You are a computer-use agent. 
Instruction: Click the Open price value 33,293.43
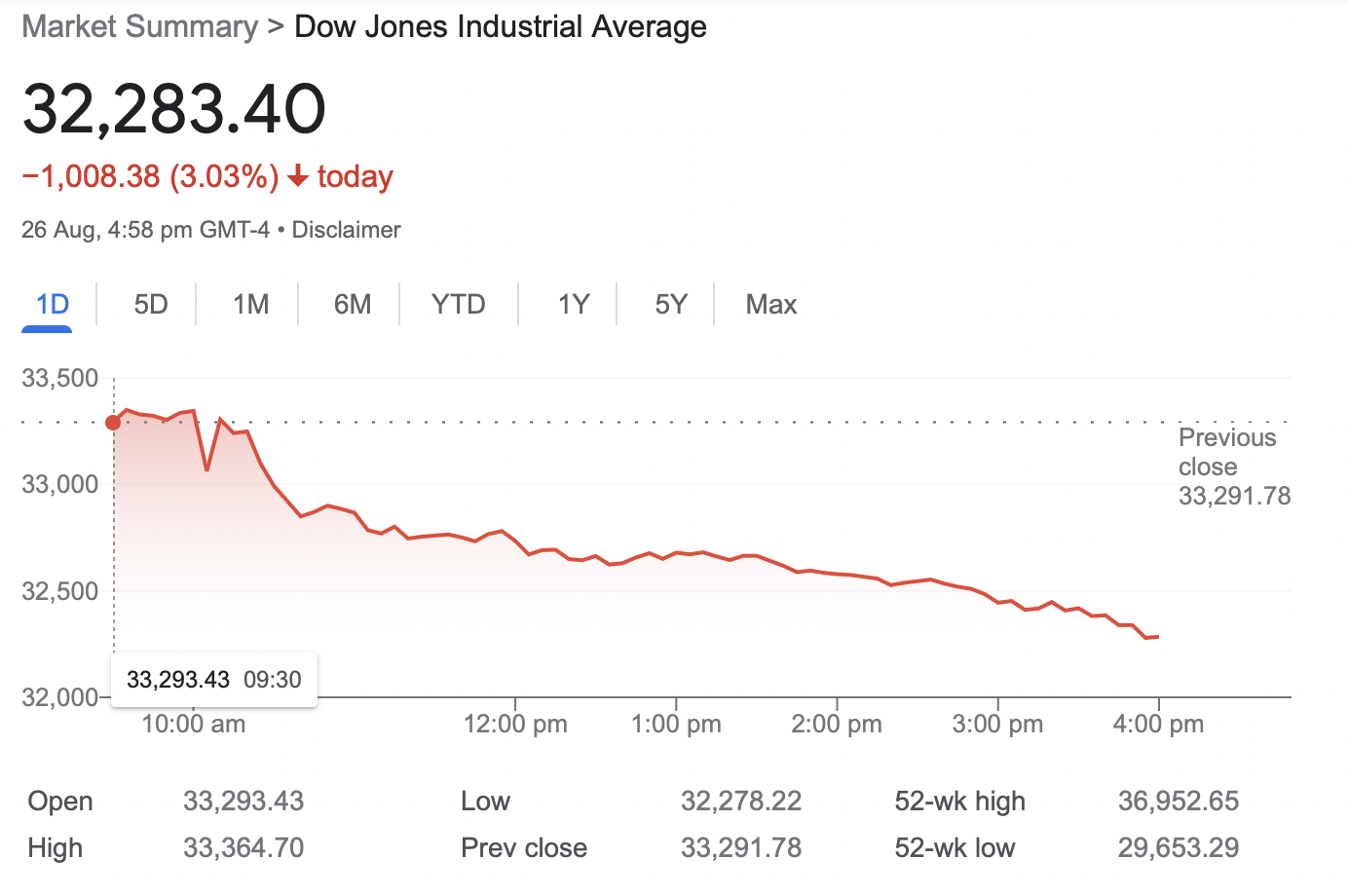243,802
